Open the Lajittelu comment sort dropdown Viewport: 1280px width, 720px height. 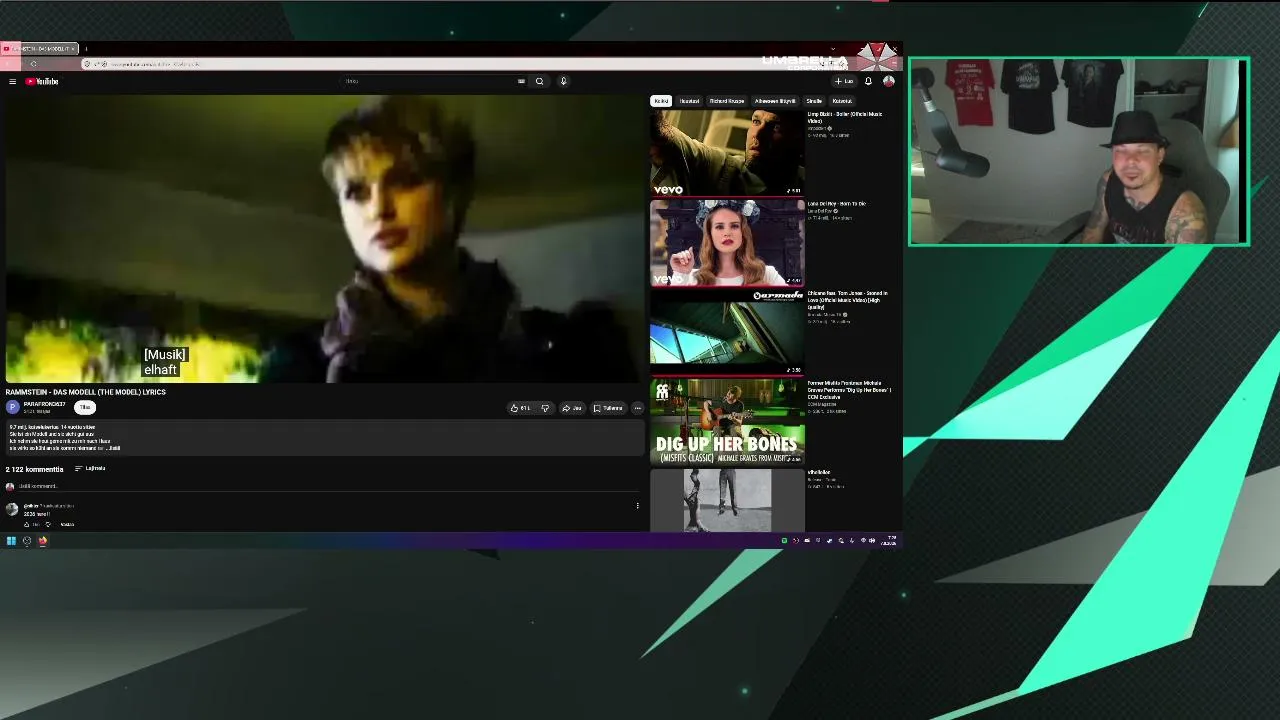[90, 468]
